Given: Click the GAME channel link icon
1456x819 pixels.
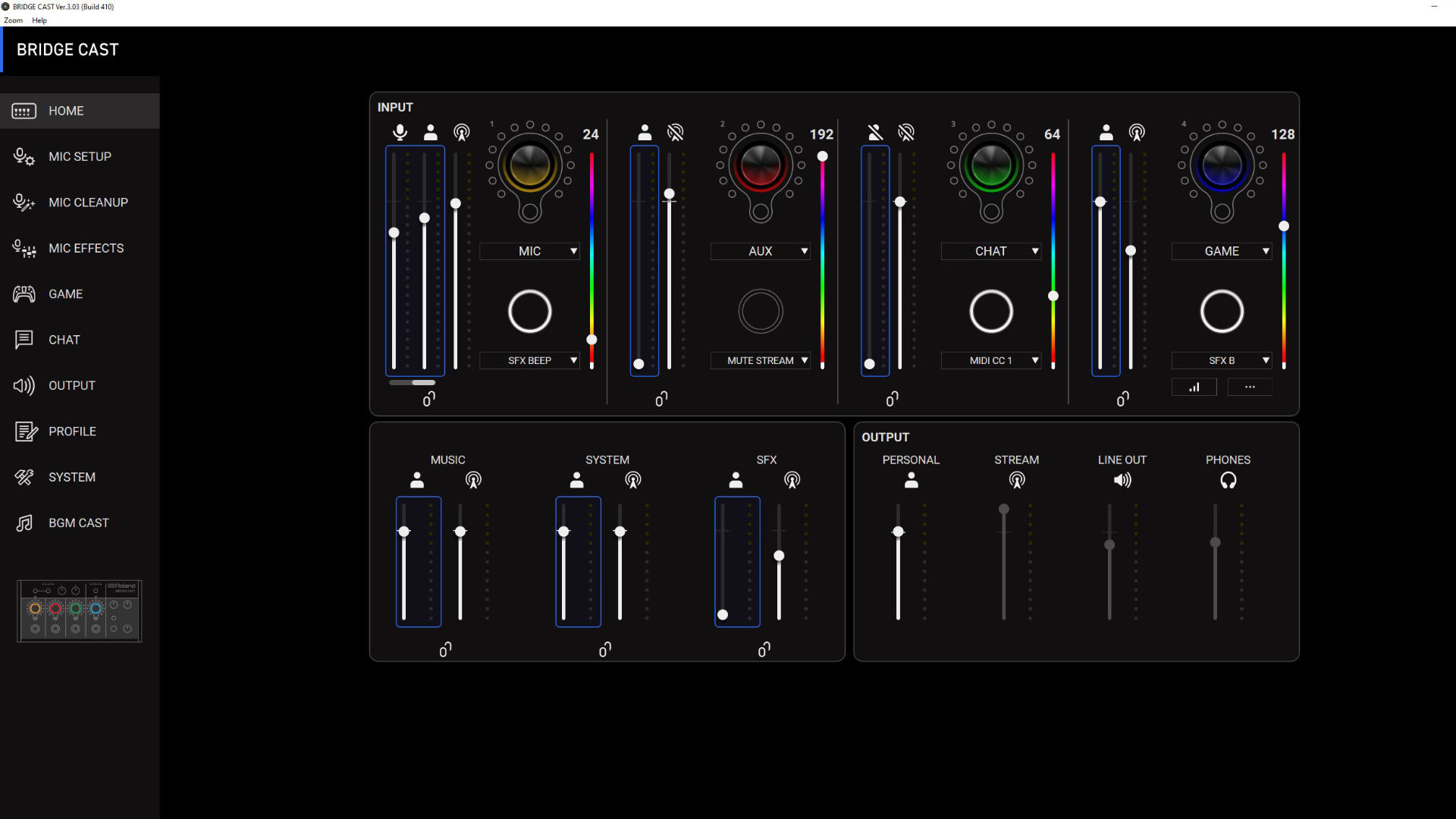Looking at the screenshot, I should (1122, 399).
